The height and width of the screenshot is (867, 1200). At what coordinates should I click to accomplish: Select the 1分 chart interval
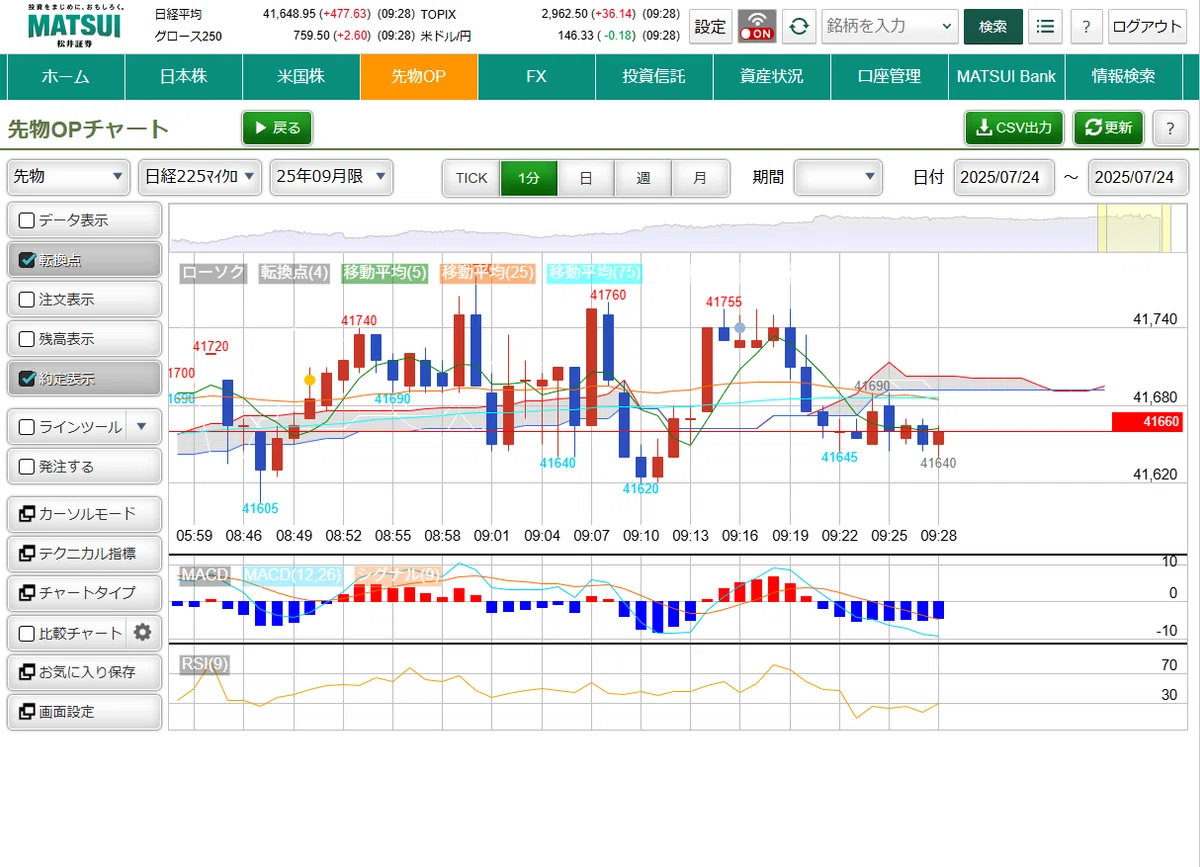coord(529,178)
